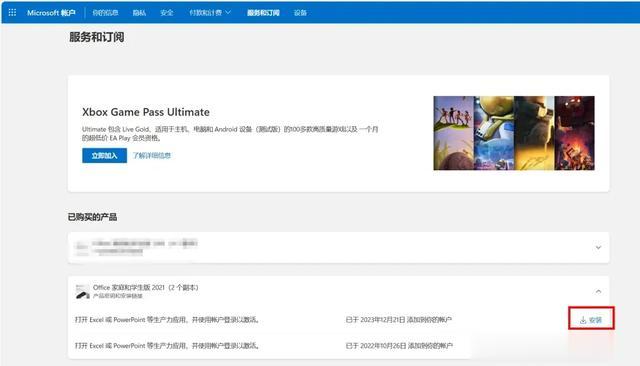
Task: Click the Office 2021 product icon
Action: [x=82, y=292]
